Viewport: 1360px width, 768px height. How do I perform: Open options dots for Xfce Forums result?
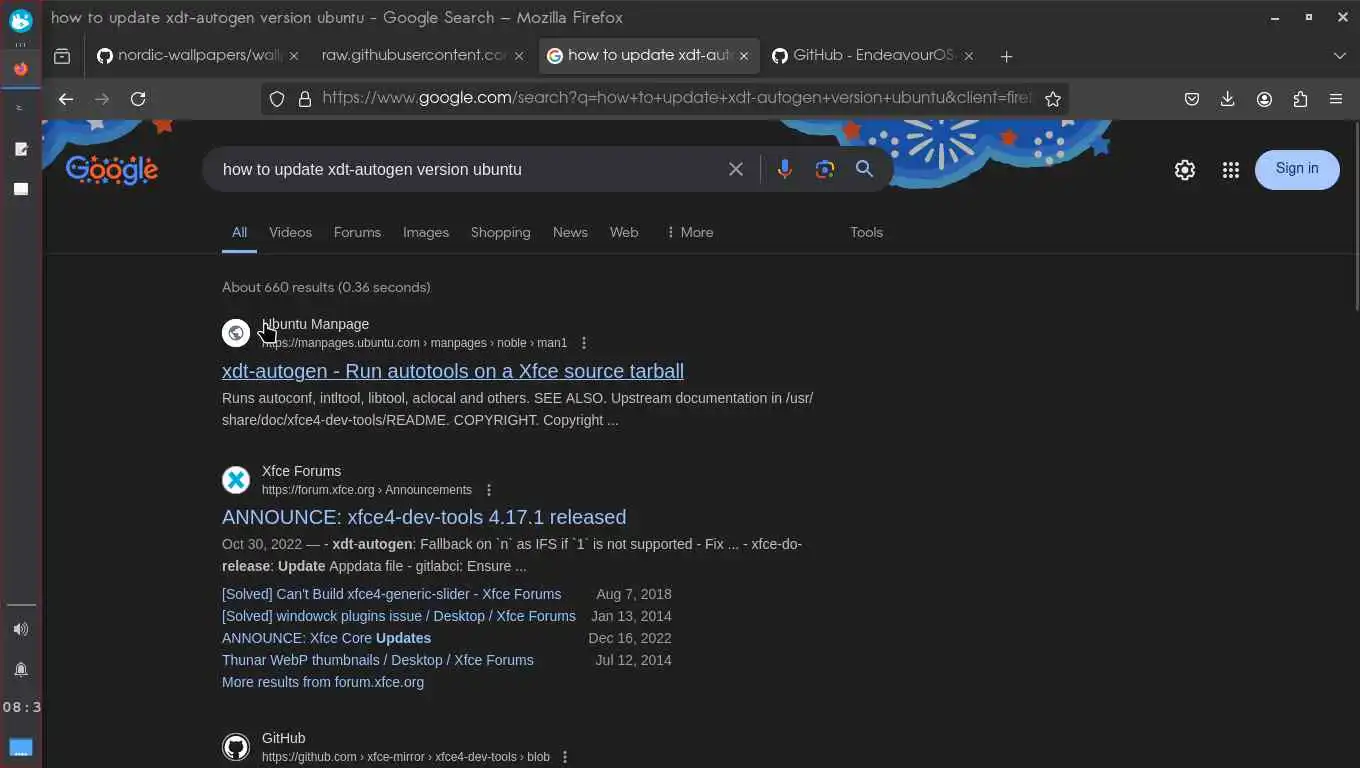[489, 490]
